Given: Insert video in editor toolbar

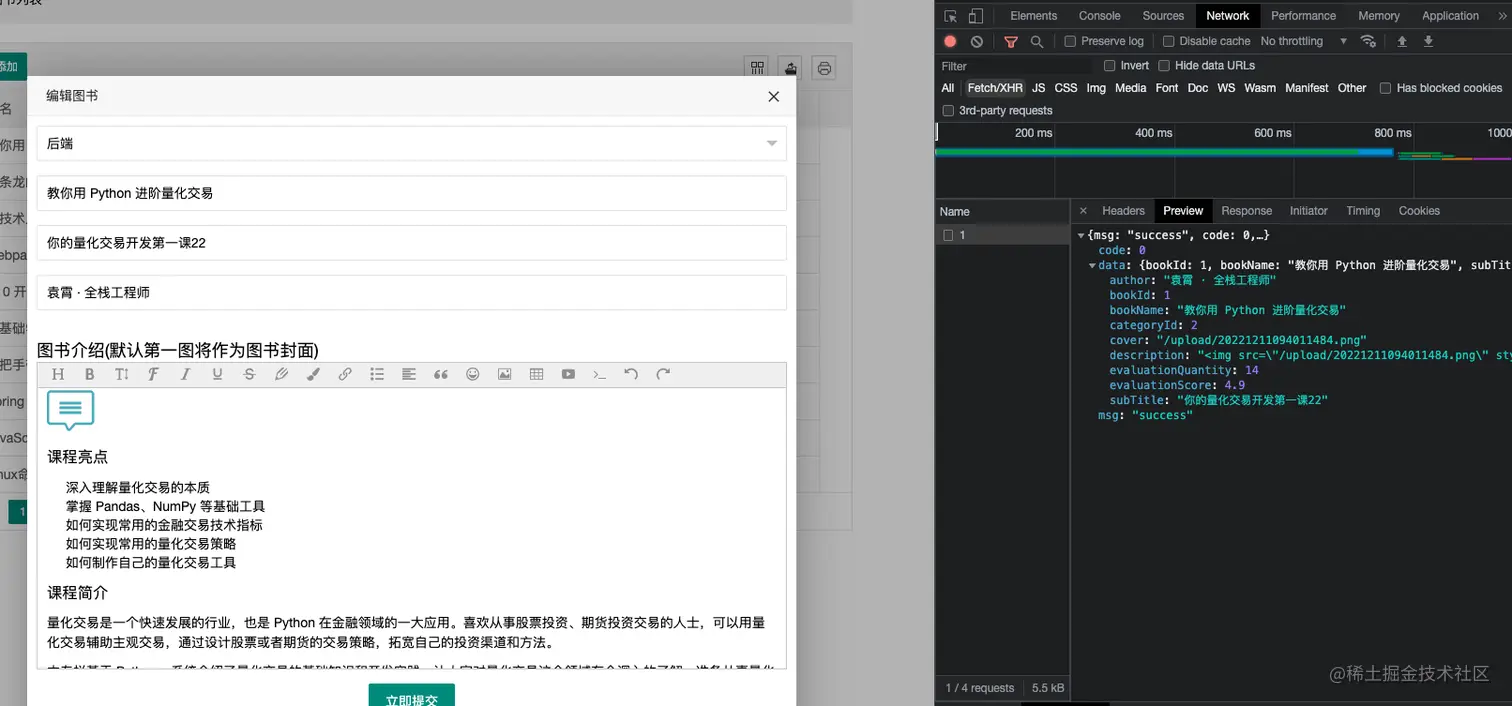Looking at the screenshot, I should [x=568, y=374].
